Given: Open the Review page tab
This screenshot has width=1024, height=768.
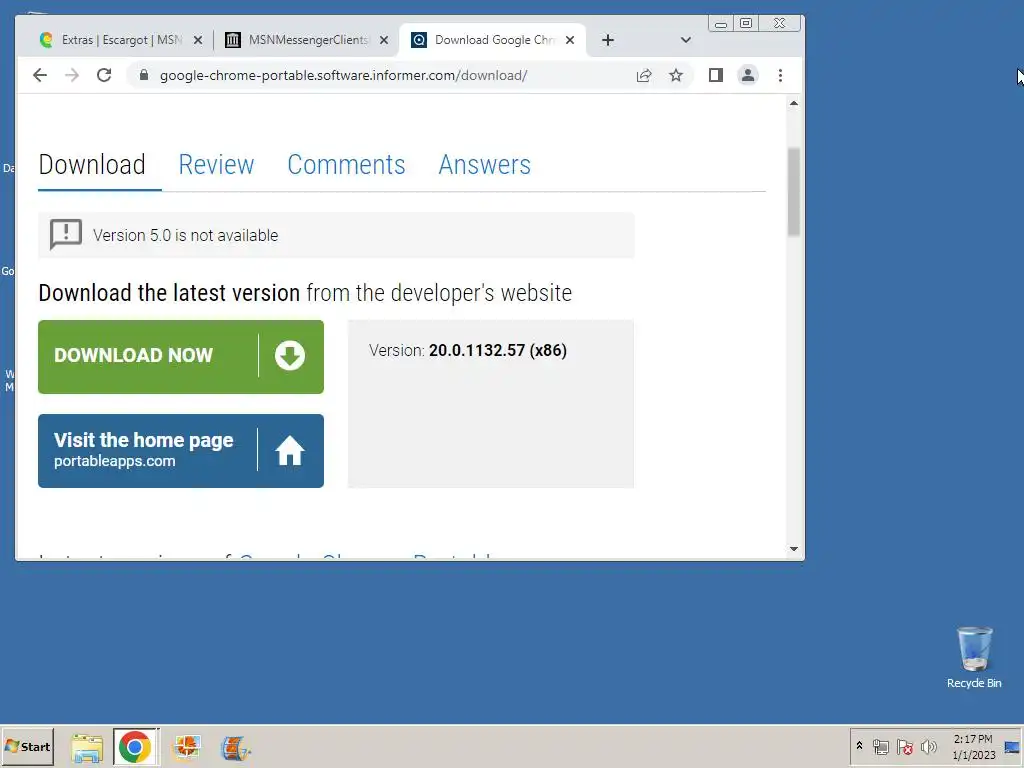Looking at the screenshot, I should (x=216, y=165).
